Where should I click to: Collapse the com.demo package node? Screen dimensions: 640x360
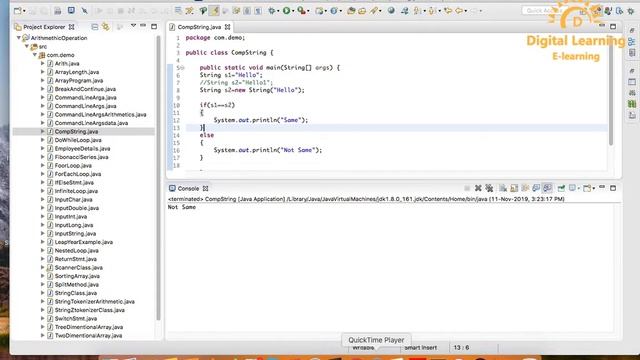click(x=35, y=55)
